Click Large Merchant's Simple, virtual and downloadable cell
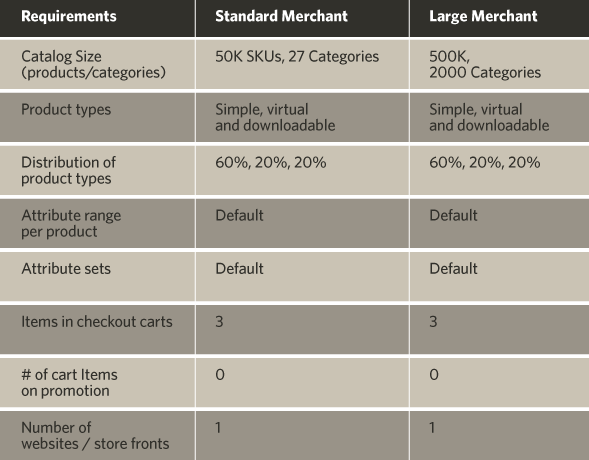This screenshot has width=589, height=460. tap(489, 117)
